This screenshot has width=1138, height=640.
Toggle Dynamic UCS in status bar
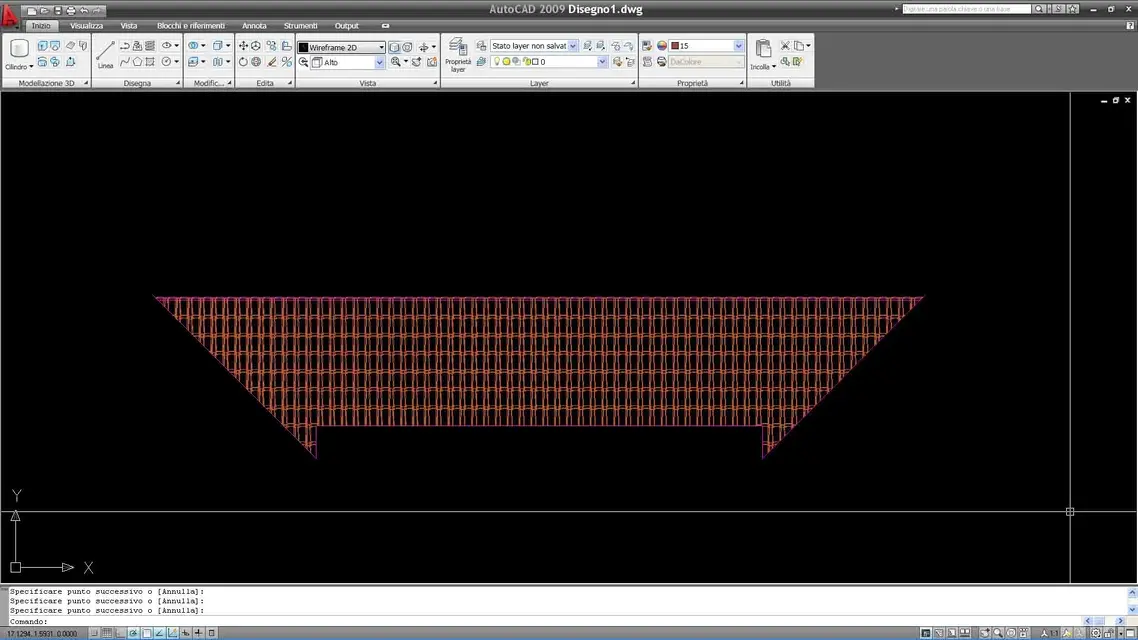(173, 633)
